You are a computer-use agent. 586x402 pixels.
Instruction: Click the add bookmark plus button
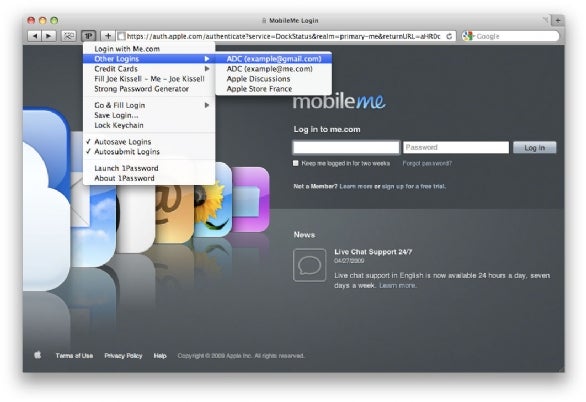click(x=108, y=36)
